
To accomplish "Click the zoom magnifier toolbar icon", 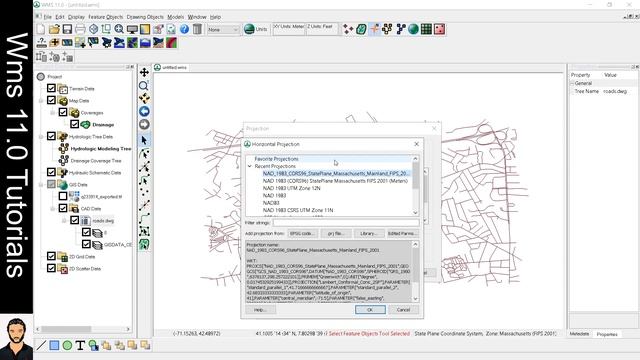I will [x=119, y=29].
